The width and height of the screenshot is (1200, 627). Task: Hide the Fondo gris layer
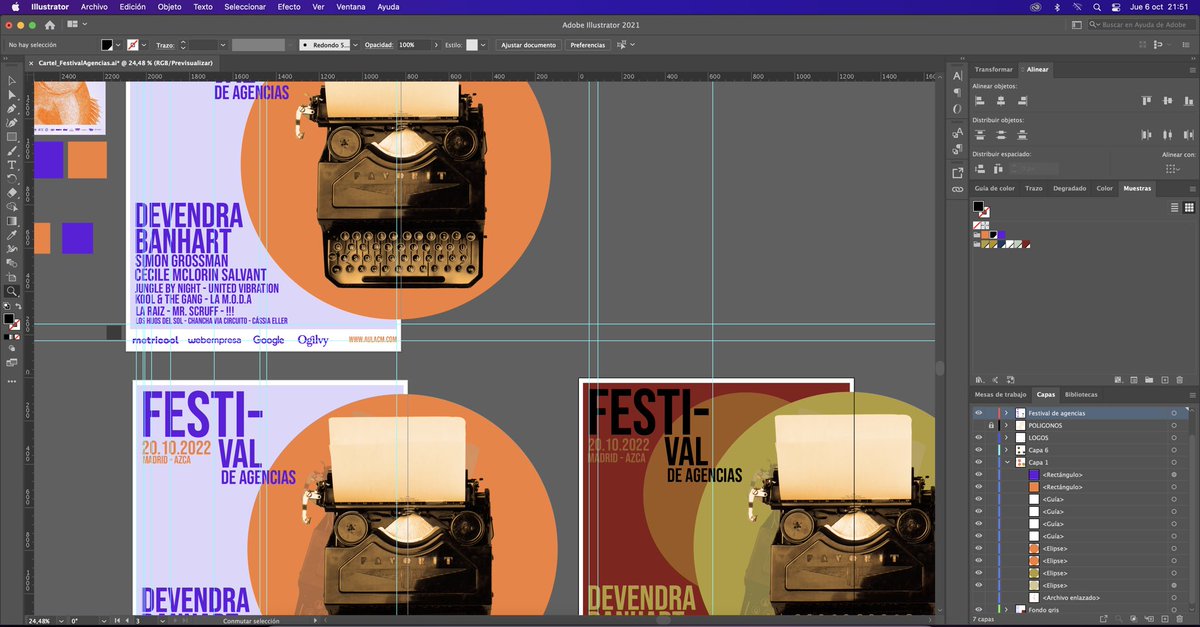tap(979, 609)
